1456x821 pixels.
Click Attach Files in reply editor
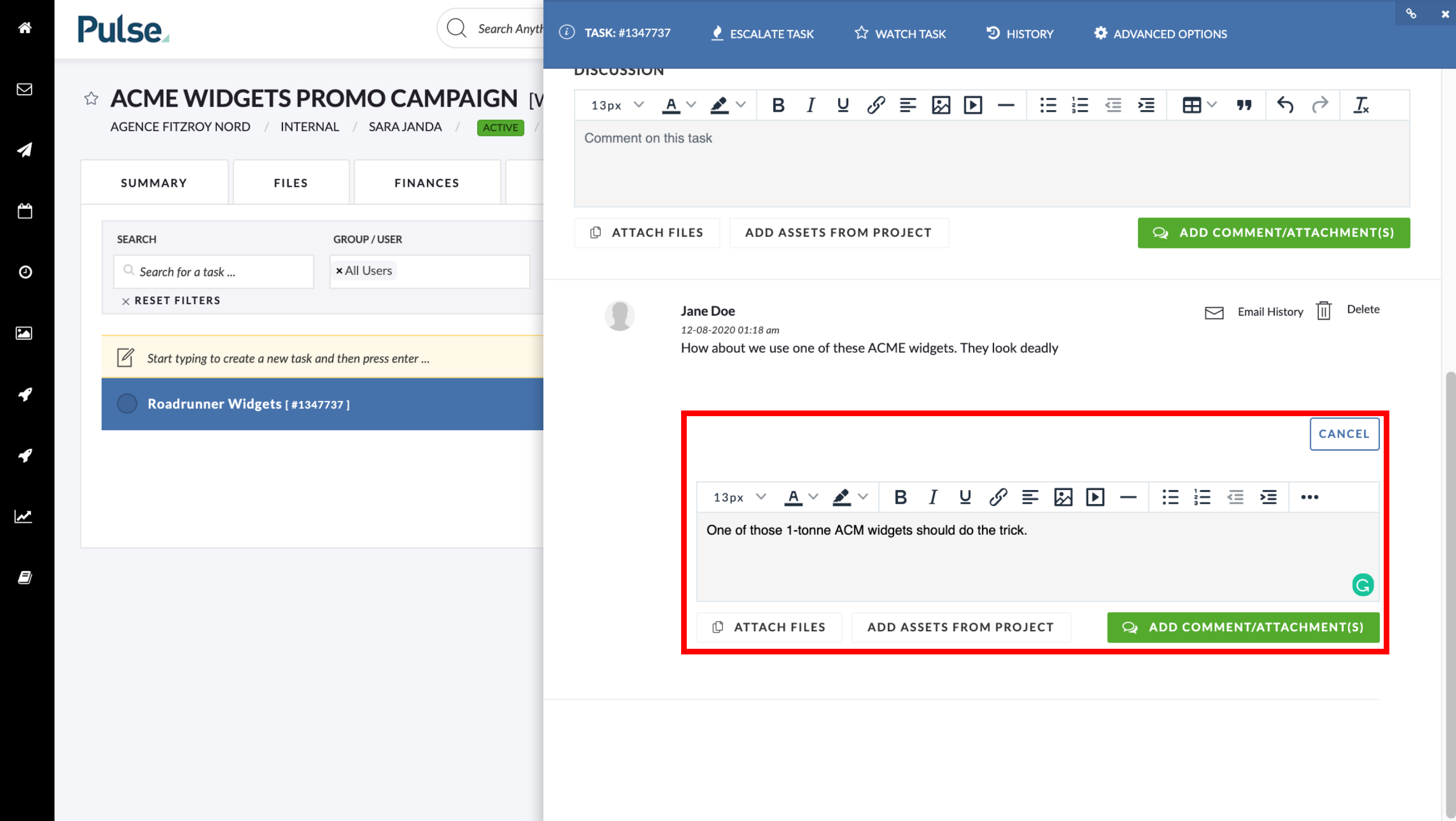click(x=769, y=627)
